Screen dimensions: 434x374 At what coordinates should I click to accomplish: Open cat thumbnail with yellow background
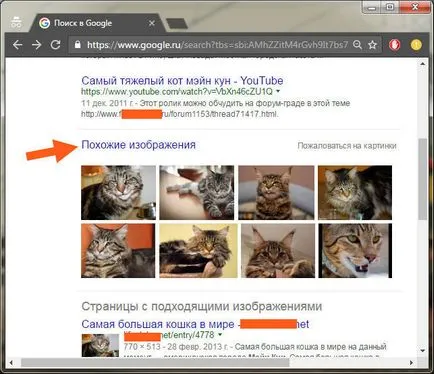[x=198, y=251]
